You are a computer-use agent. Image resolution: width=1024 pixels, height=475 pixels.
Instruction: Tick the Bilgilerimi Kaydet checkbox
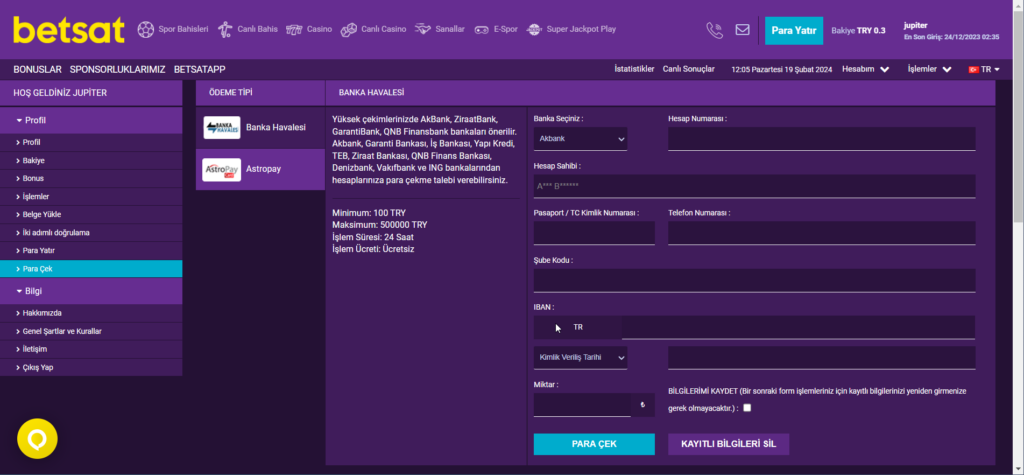point(747,408)
